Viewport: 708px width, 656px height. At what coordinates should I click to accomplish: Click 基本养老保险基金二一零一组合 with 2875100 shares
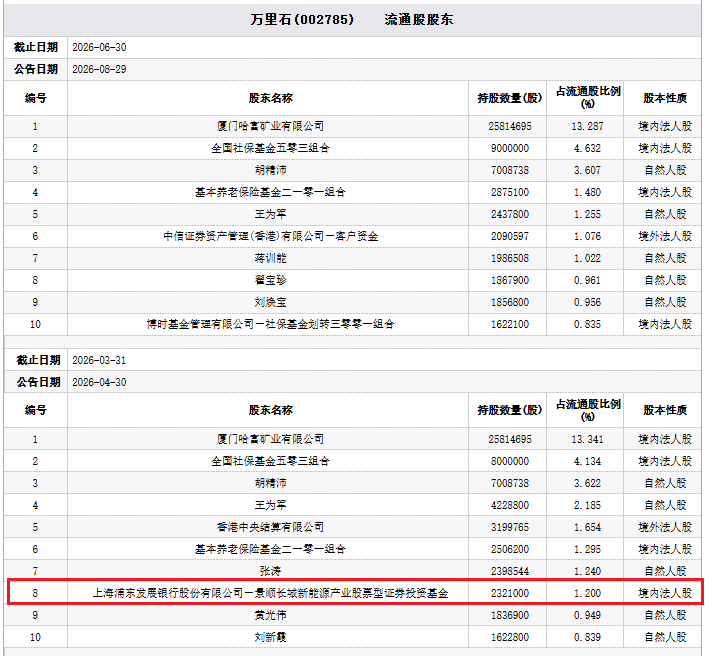270,192
